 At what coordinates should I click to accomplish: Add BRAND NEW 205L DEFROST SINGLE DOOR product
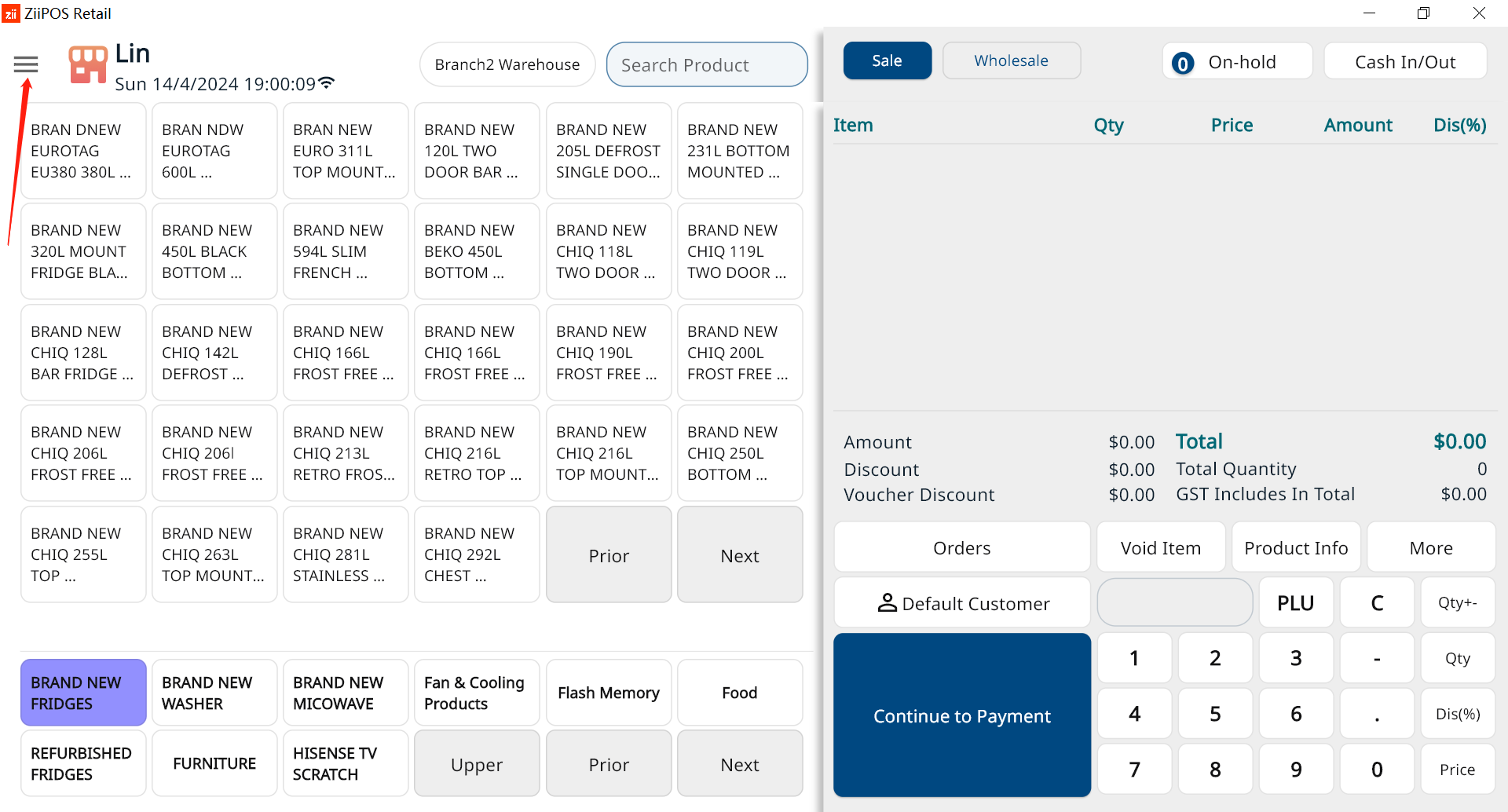click(609, 151)
